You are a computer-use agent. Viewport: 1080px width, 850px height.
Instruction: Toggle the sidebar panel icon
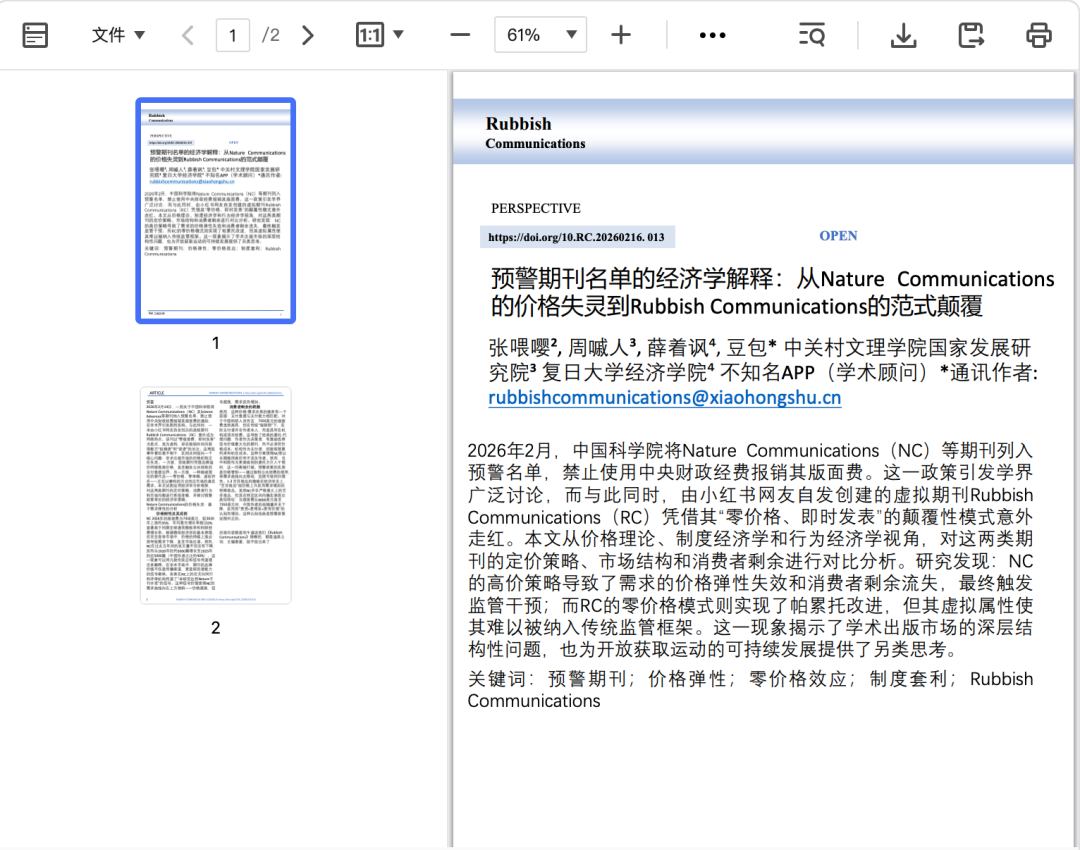pos(35,35)
